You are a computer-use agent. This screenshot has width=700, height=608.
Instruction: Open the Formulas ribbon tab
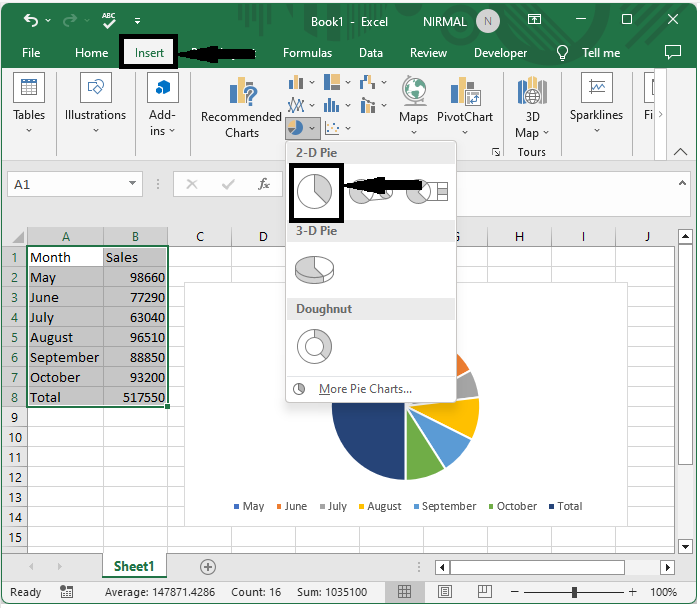(x=307, y=53)
